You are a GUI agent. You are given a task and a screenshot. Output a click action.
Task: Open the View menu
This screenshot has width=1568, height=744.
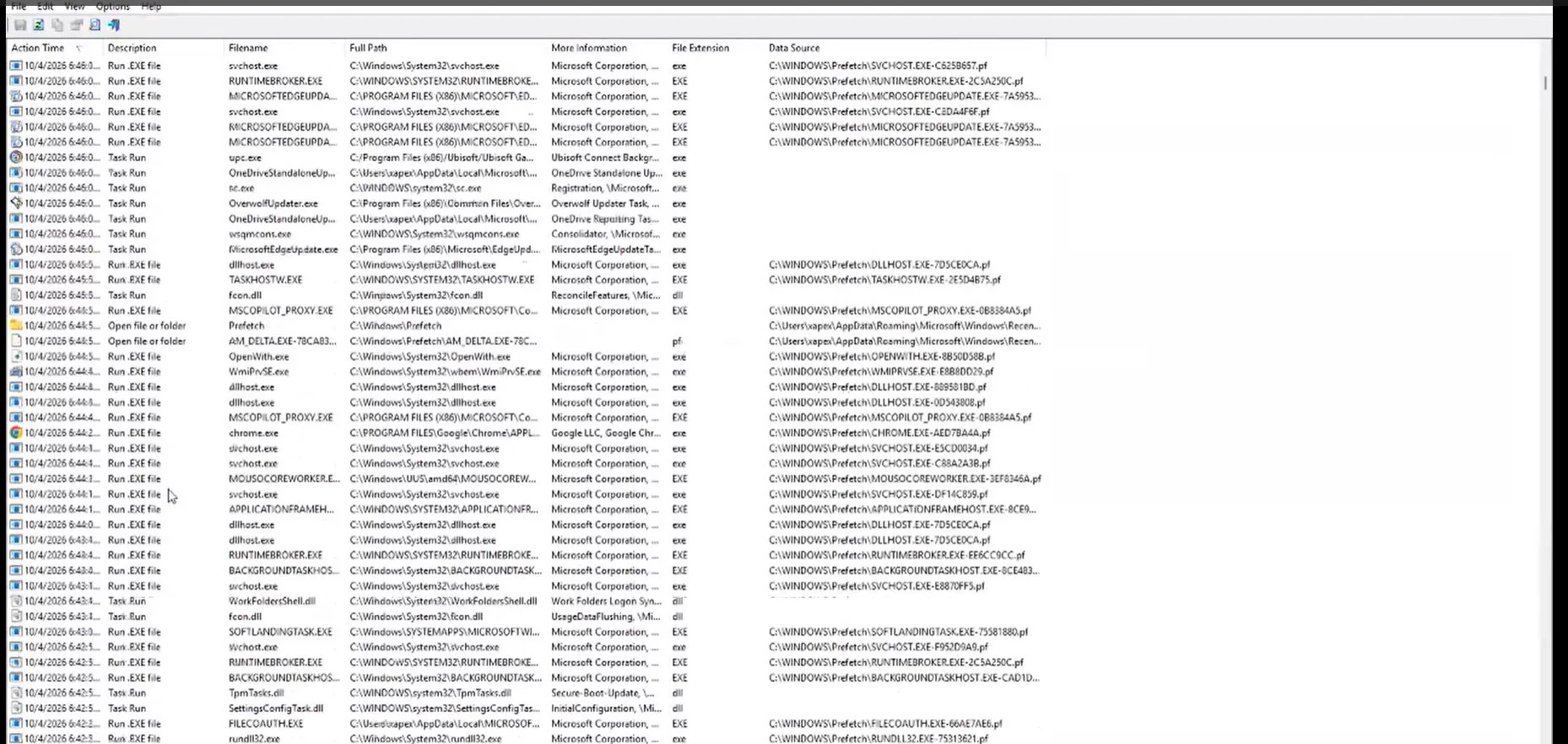74,6
